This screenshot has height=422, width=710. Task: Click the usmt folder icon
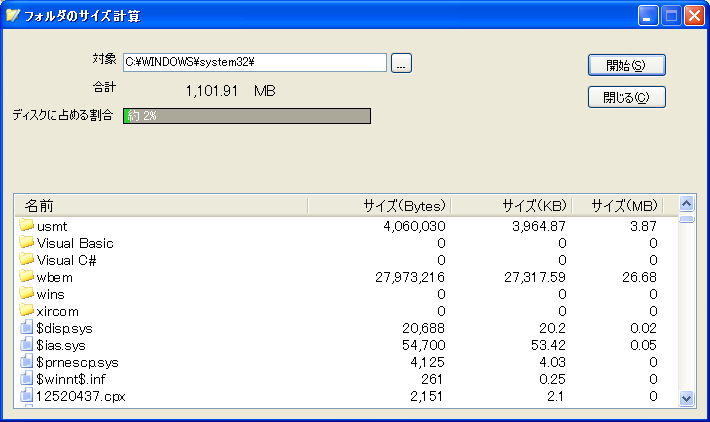[27, 225]
